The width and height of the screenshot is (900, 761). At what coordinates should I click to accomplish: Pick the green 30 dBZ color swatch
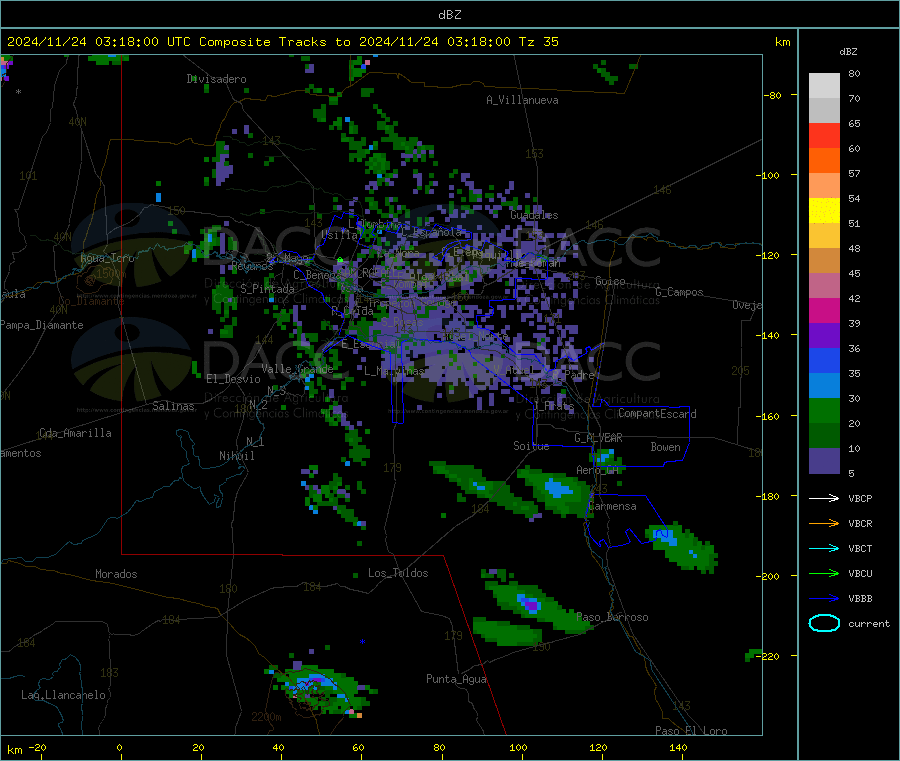(x=824, y=410)
